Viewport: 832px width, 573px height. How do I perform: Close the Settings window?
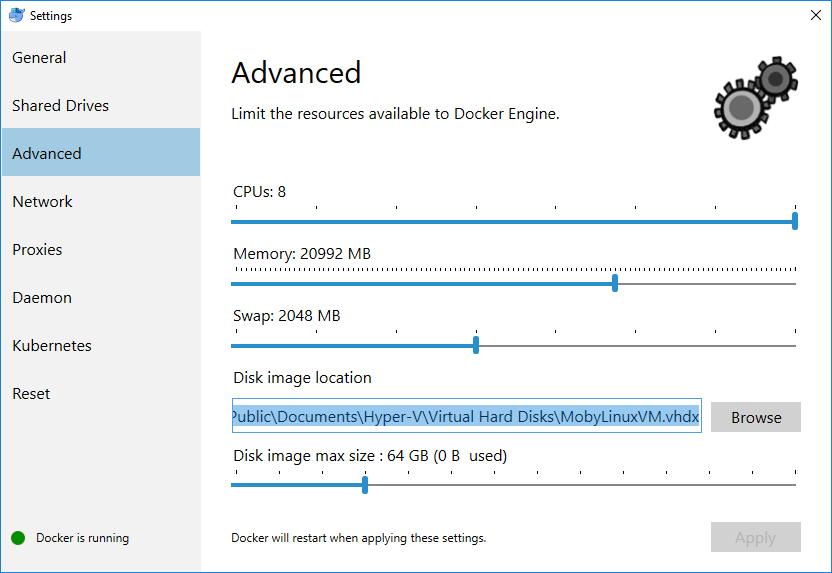tap(816, 15)
